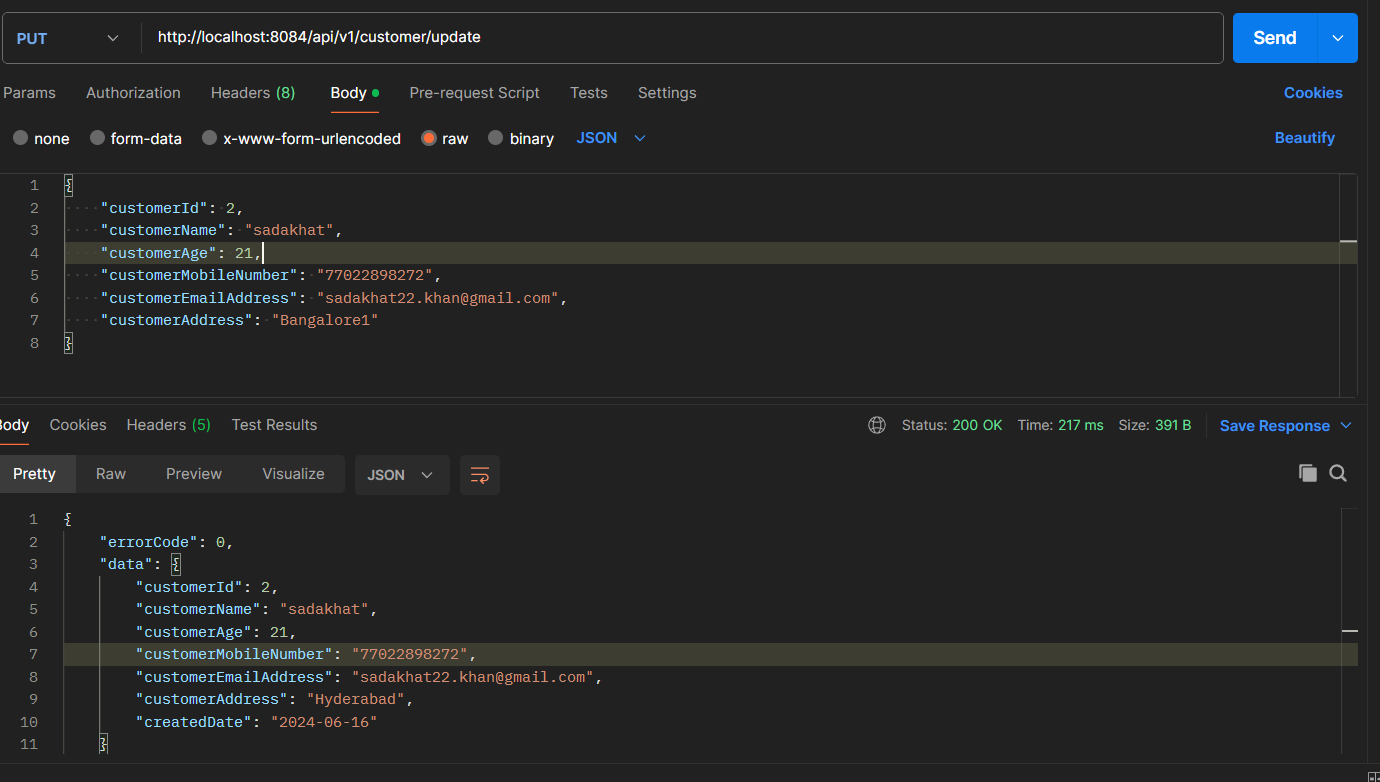Image resolution: width=1380 pixels, height=782 pixels.
Task: Select the none body type radio
Action: tap(20, 138)
